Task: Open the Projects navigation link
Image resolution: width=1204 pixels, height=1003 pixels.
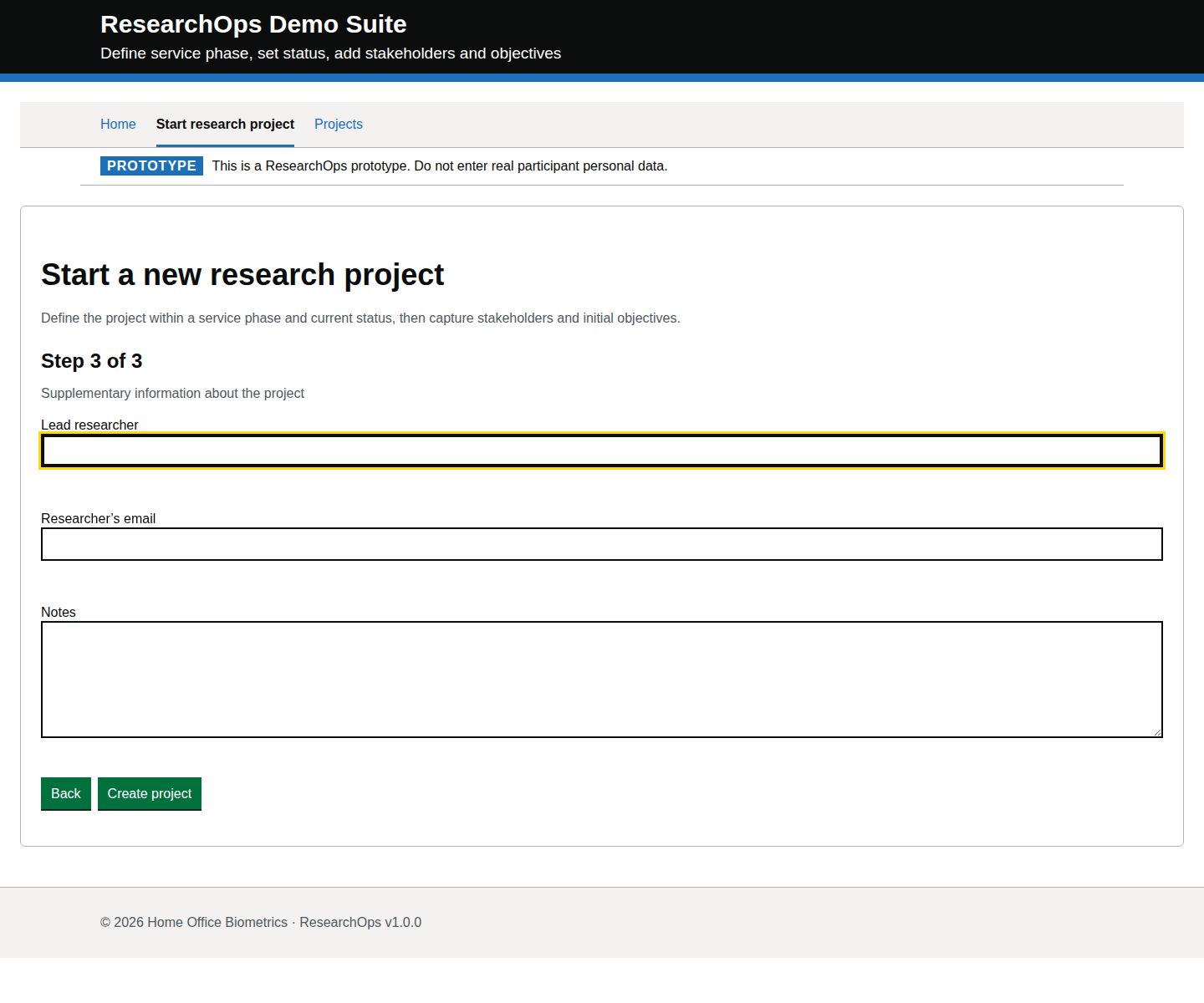Action: [338, 124]
